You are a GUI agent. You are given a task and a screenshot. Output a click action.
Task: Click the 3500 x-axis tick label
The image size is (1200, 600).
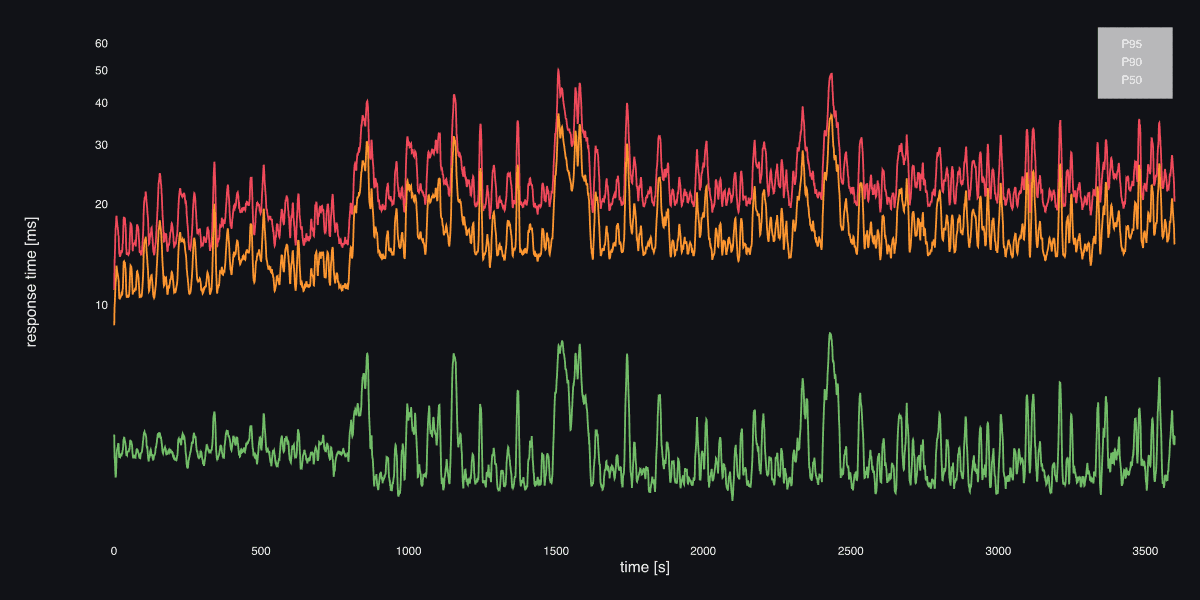click(x=1146, y=551)
